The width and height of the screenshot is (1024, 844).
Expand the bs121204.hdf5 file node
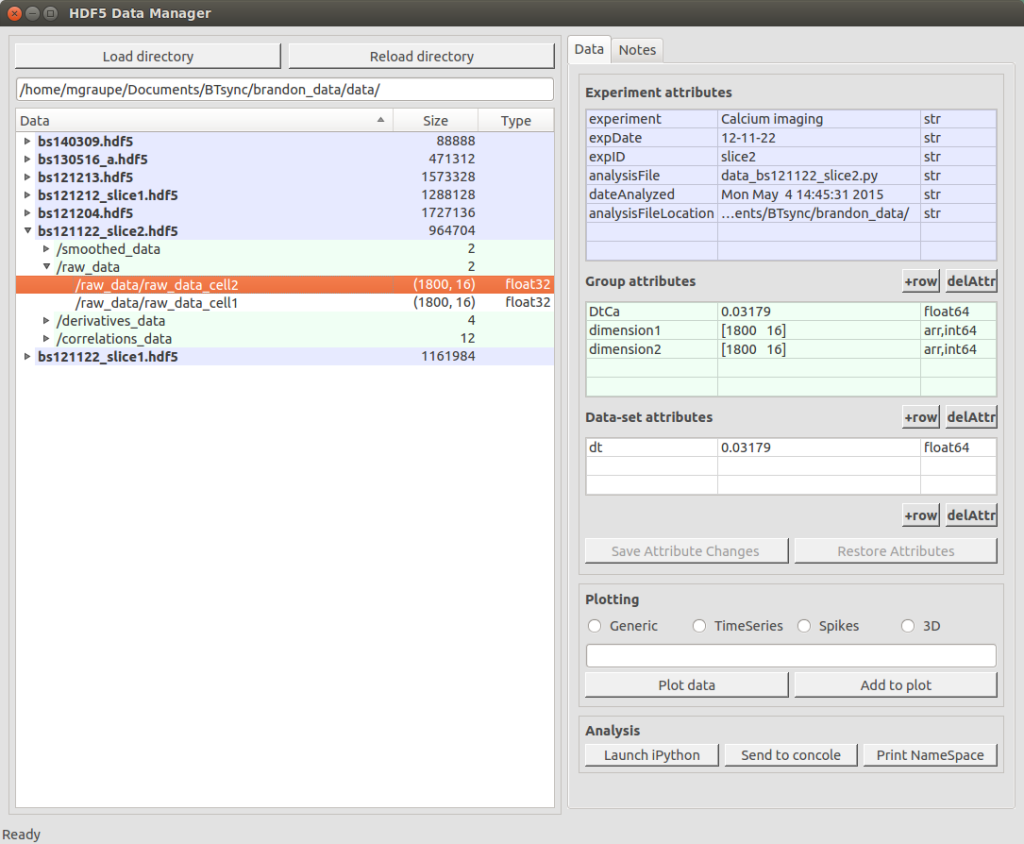(x=27, y=213)
